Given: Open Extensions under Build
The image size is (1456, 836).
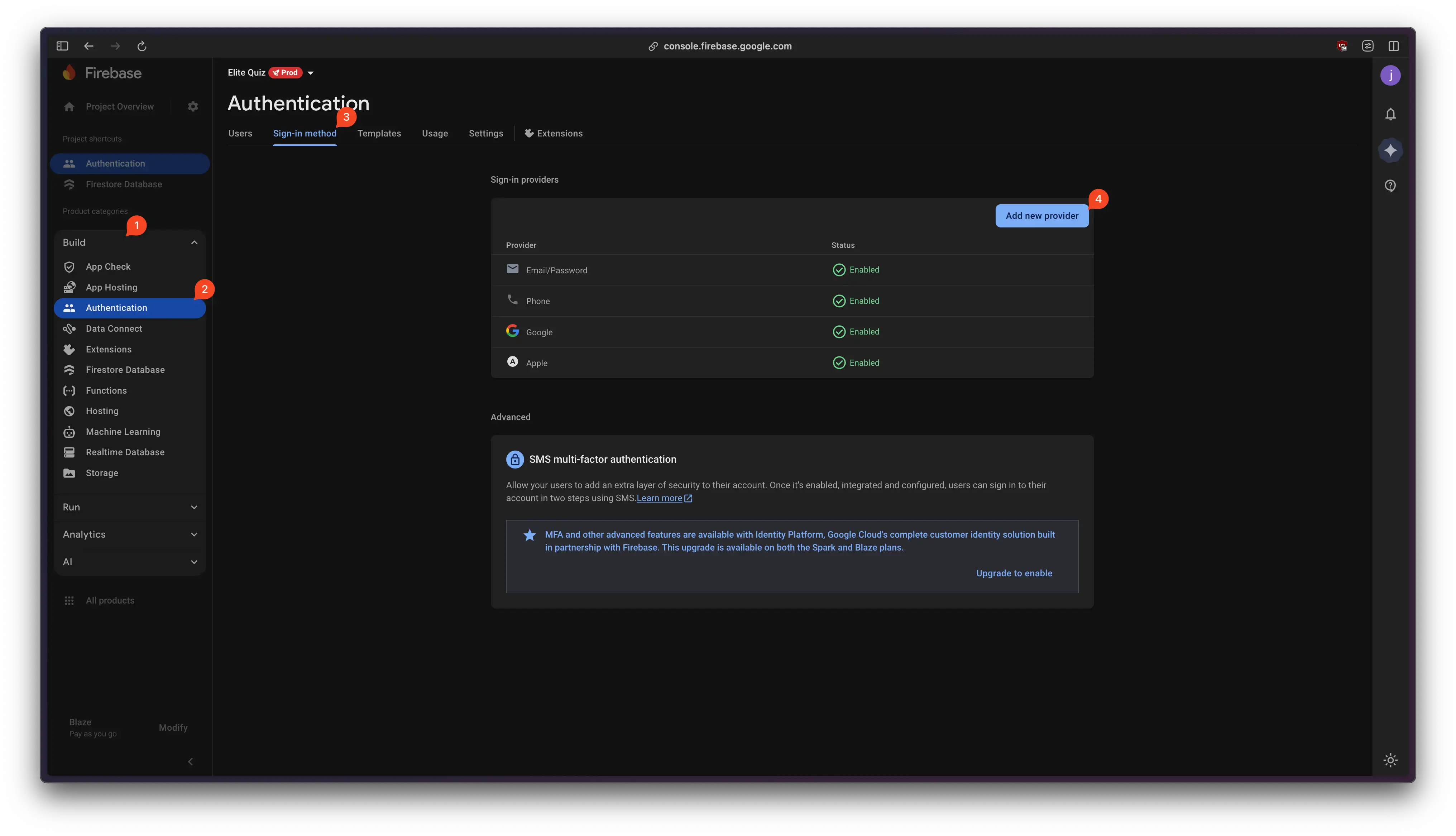Looking at the screenshot, I should [x=130, y=349].
